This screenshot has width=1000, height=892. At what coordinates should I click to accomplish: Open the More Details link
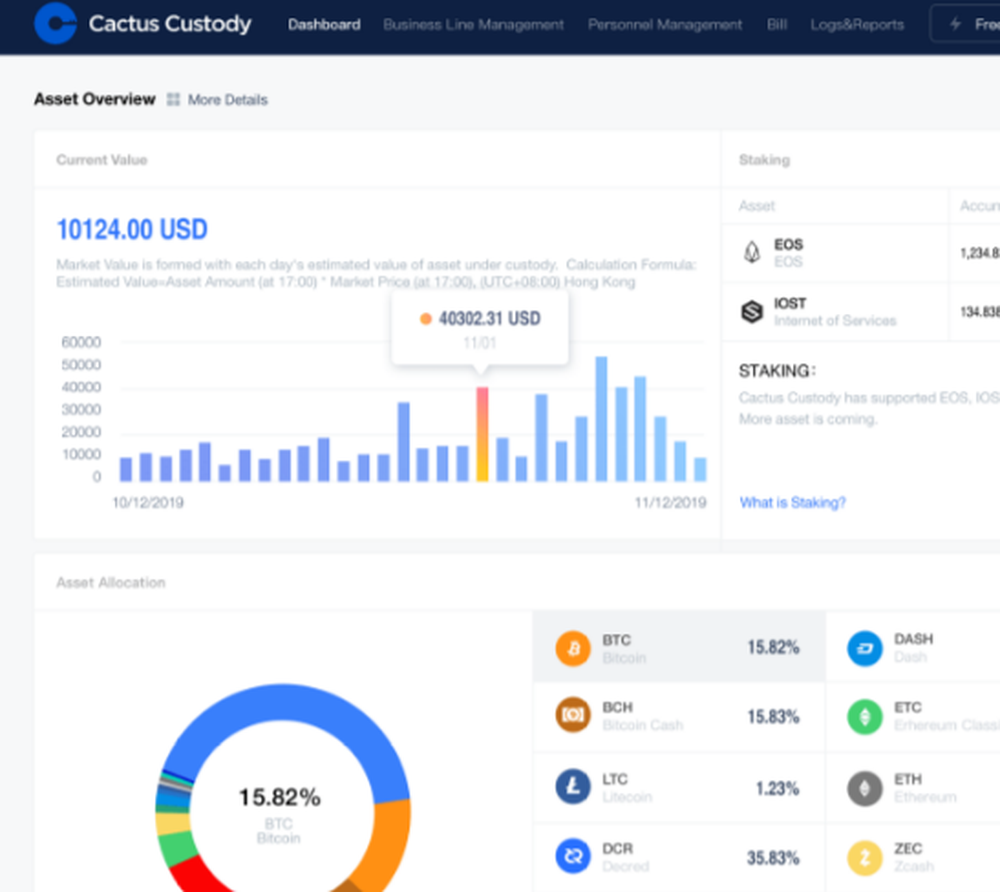click(228, 100)
